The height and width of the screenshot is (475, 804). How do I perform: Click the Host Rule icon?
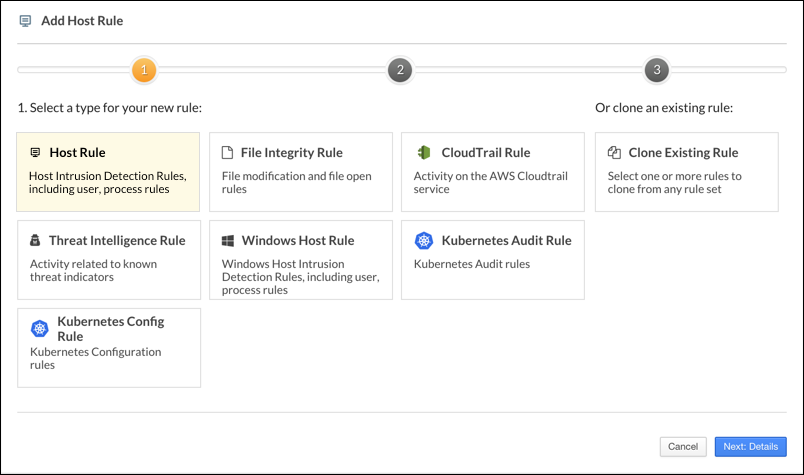[x=35, y=153]
